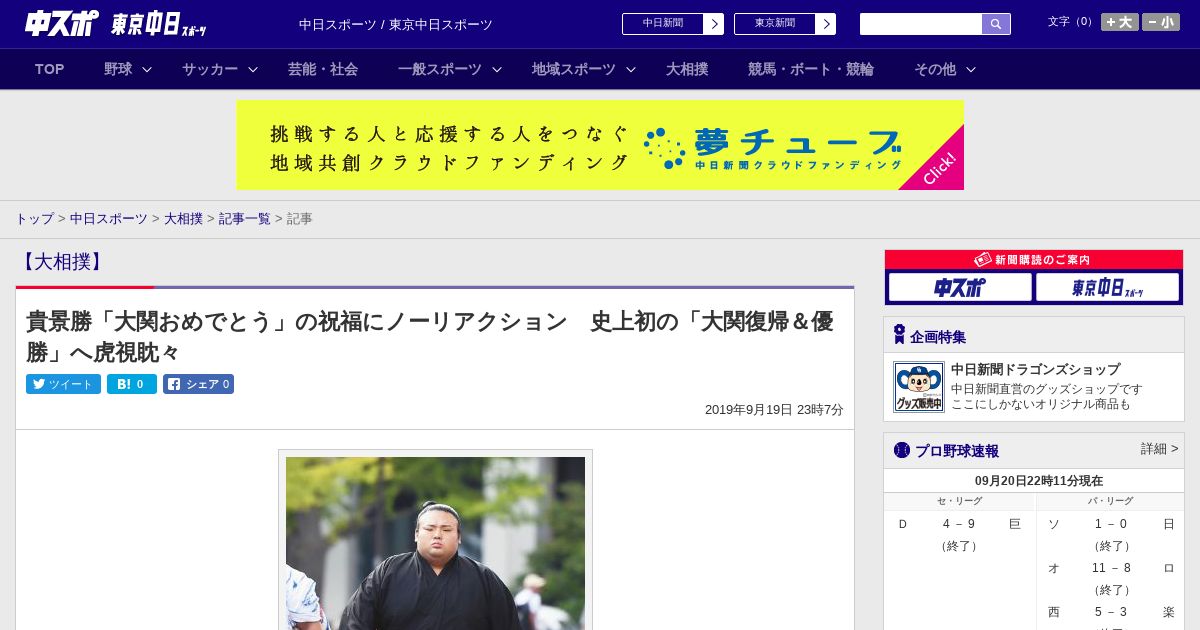Click the Chunichi Sports 中スポ logo in header
Viewport: 1200px width, 630px height.
click(x=61, y=23)
